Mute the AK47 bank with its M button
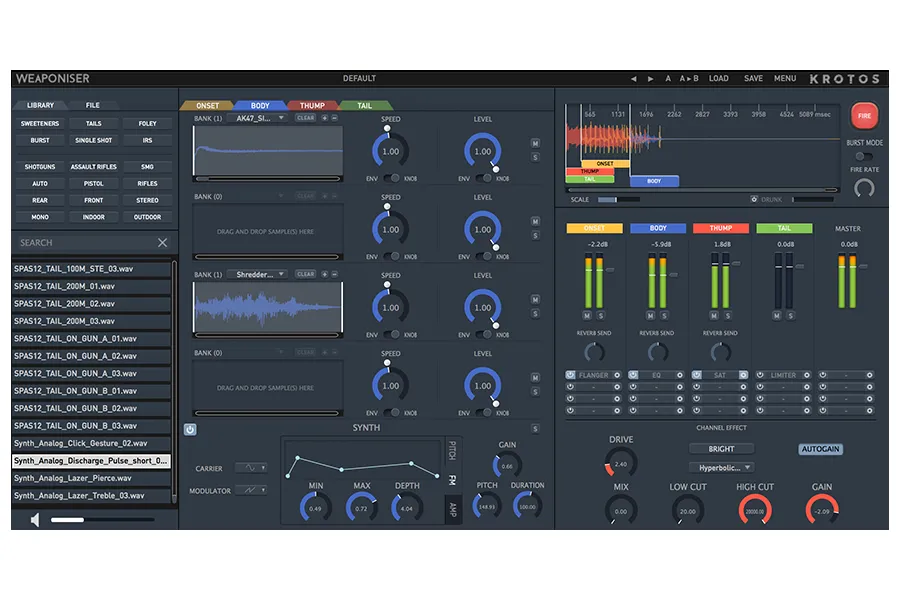900x600 pixels. (x=535, y=144)
